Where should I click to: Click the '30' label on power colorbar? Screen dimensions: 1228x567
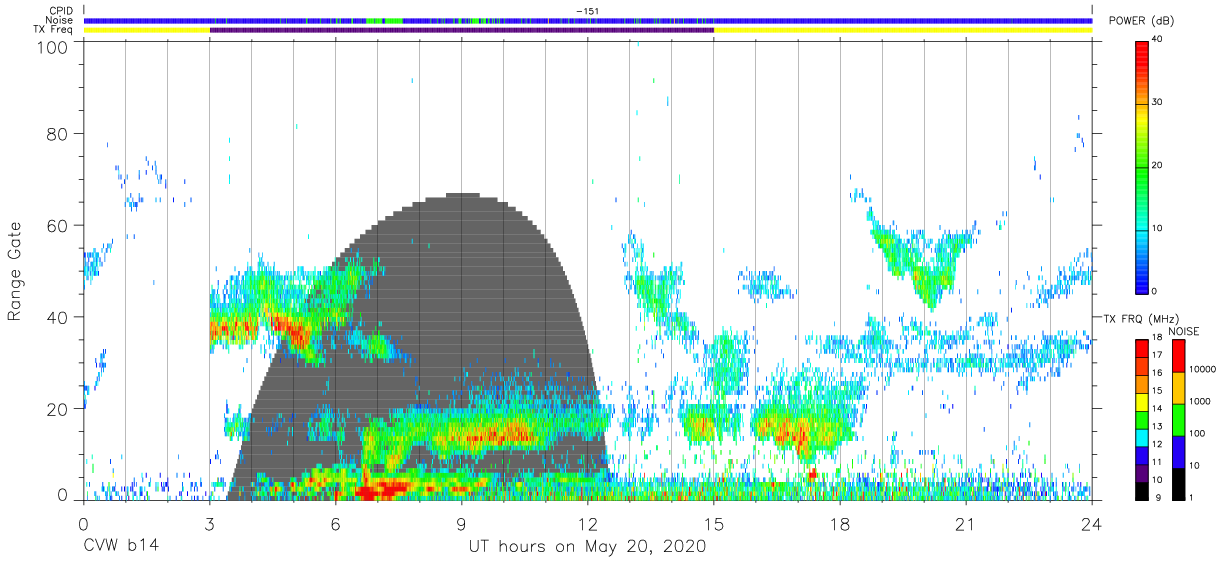point(1159,103)
